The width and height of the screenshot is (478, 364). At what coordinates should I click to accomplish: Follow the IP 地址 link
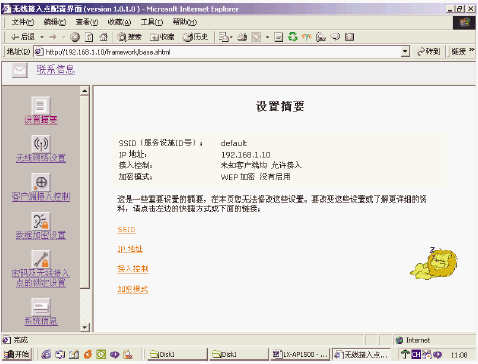point(130,249)
